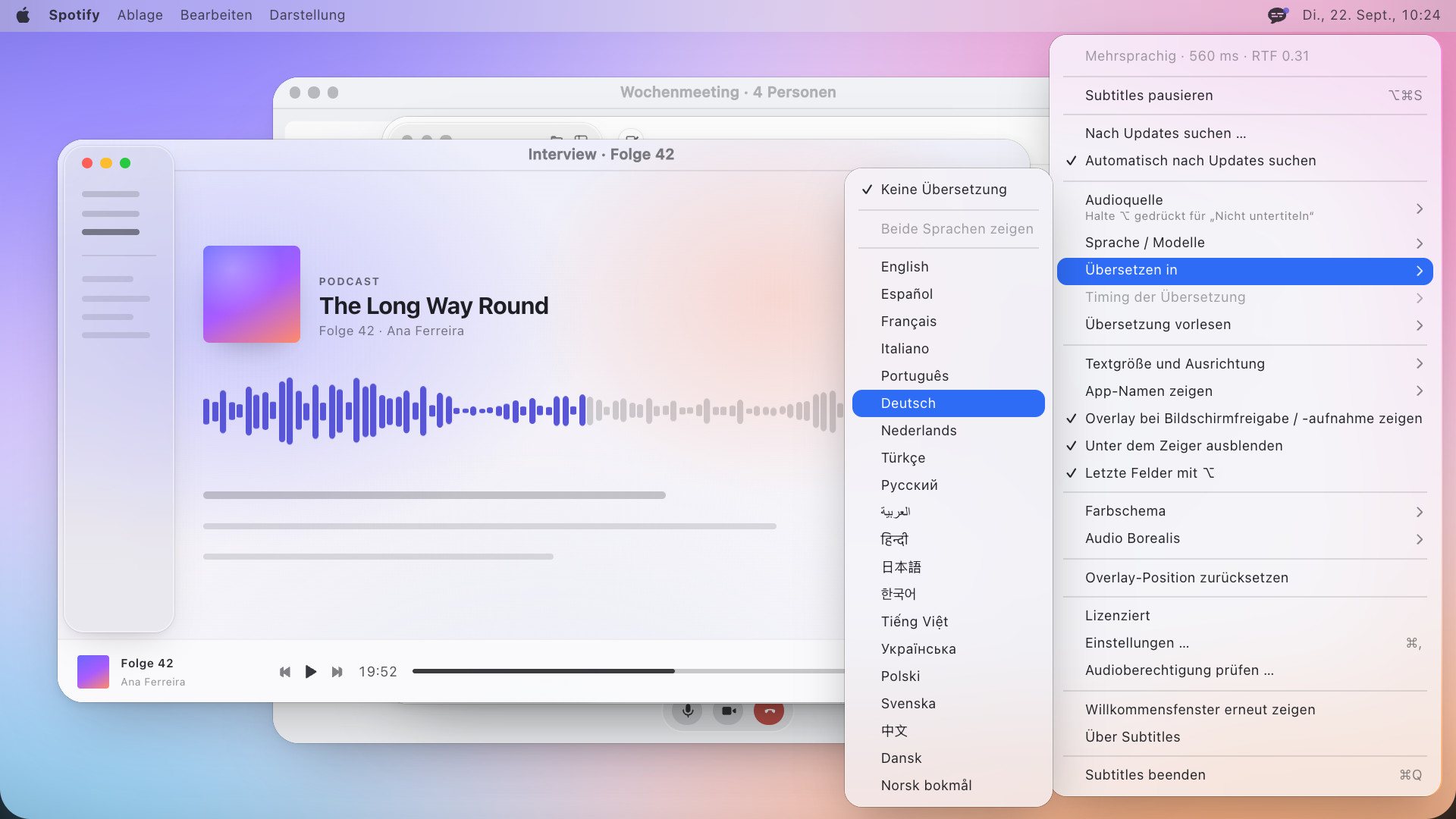Toggle Letzte Felder mit Option-Taste
The image size is (1456, 819).
click(x=1245, y=473)
